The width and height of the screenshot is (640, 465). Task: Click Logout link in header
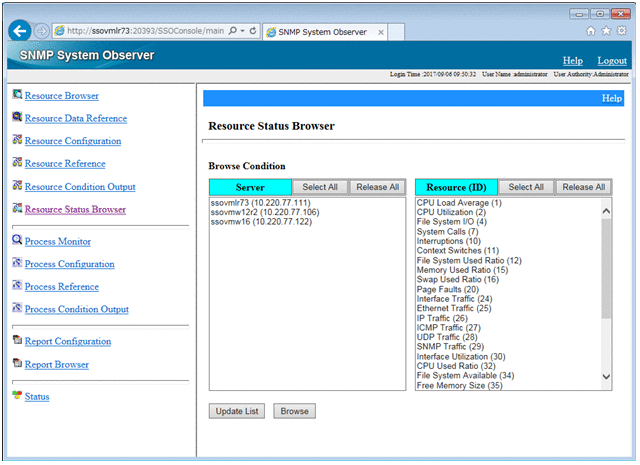611,61
